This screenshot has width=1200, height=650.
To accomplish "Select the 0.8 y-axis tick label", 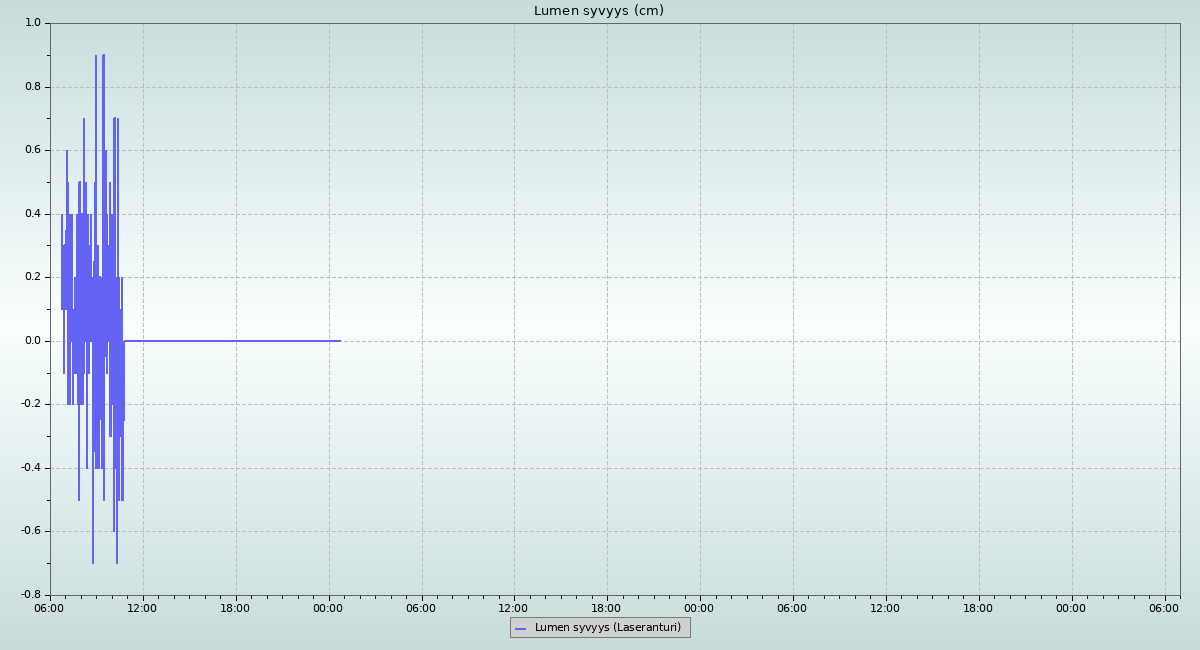I will (x=33, y=87).
